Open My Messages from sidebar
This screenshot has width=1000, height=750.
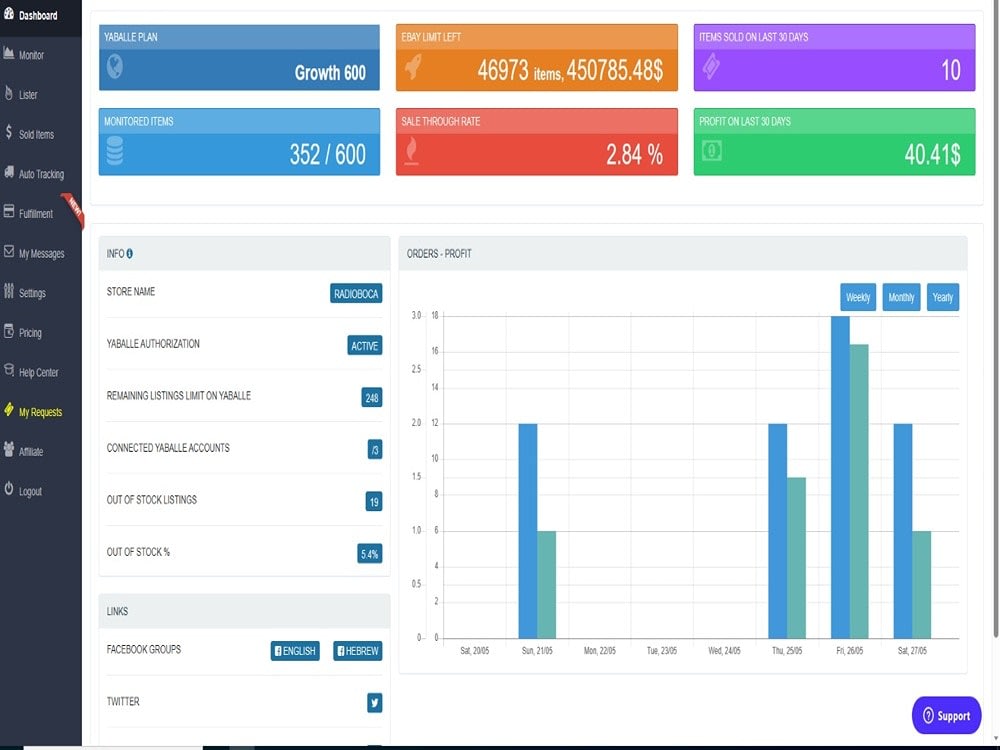41,253
